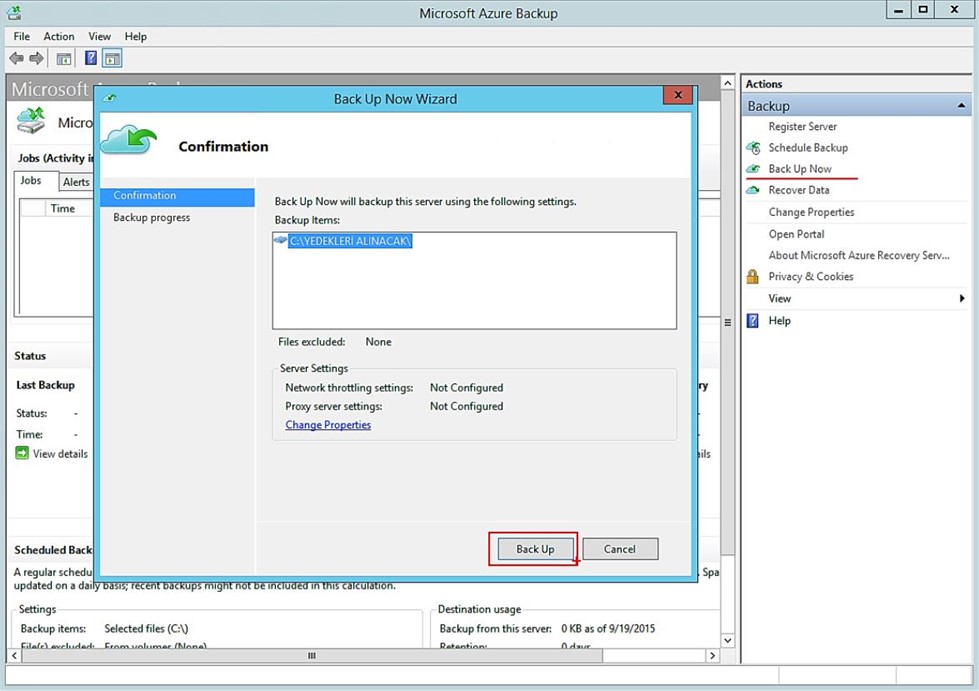Click the wizard title bar cloud icon
Screen dimensions: 979x691
pos(111,98)
